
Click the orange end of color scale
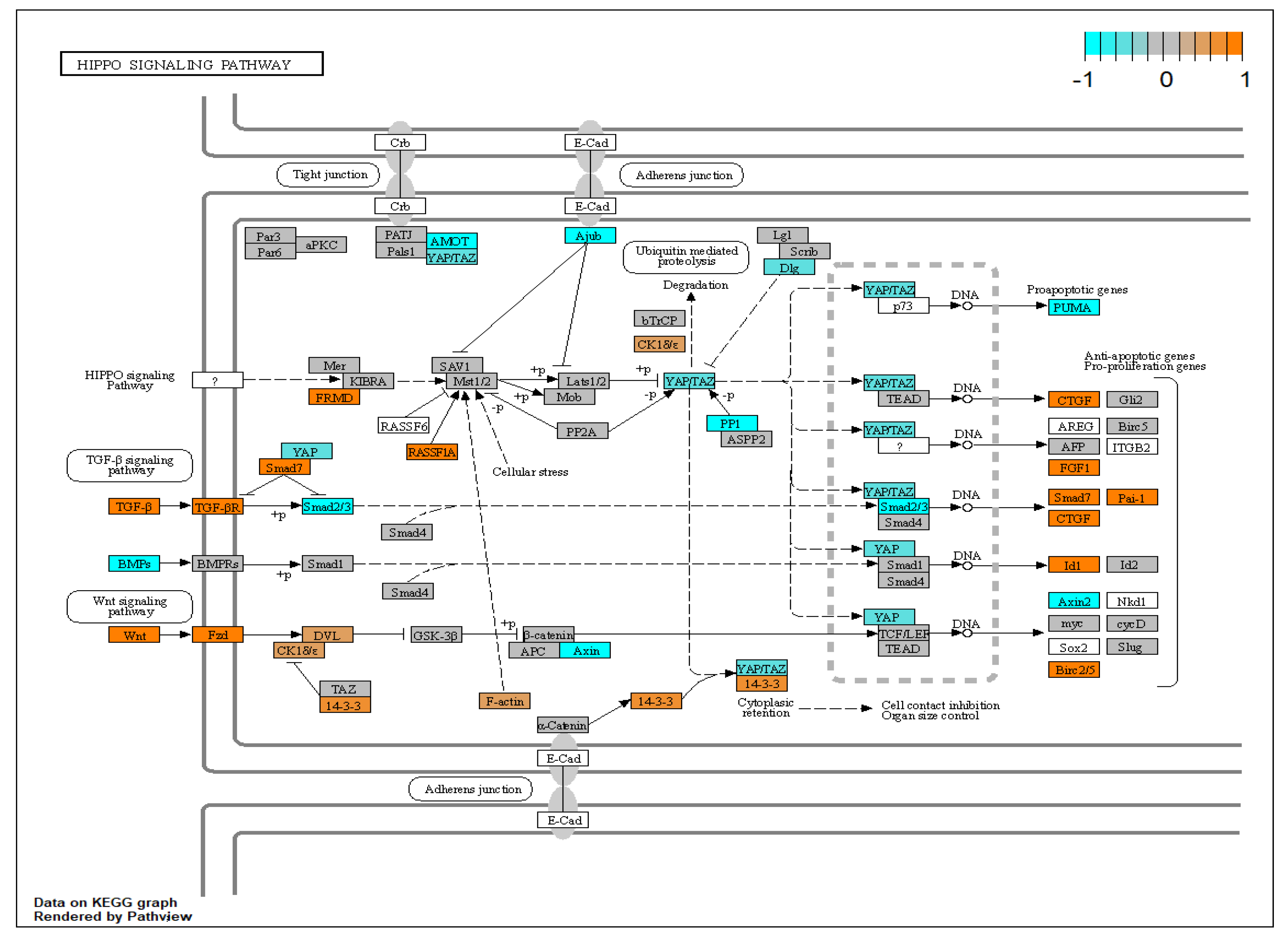1234,44
